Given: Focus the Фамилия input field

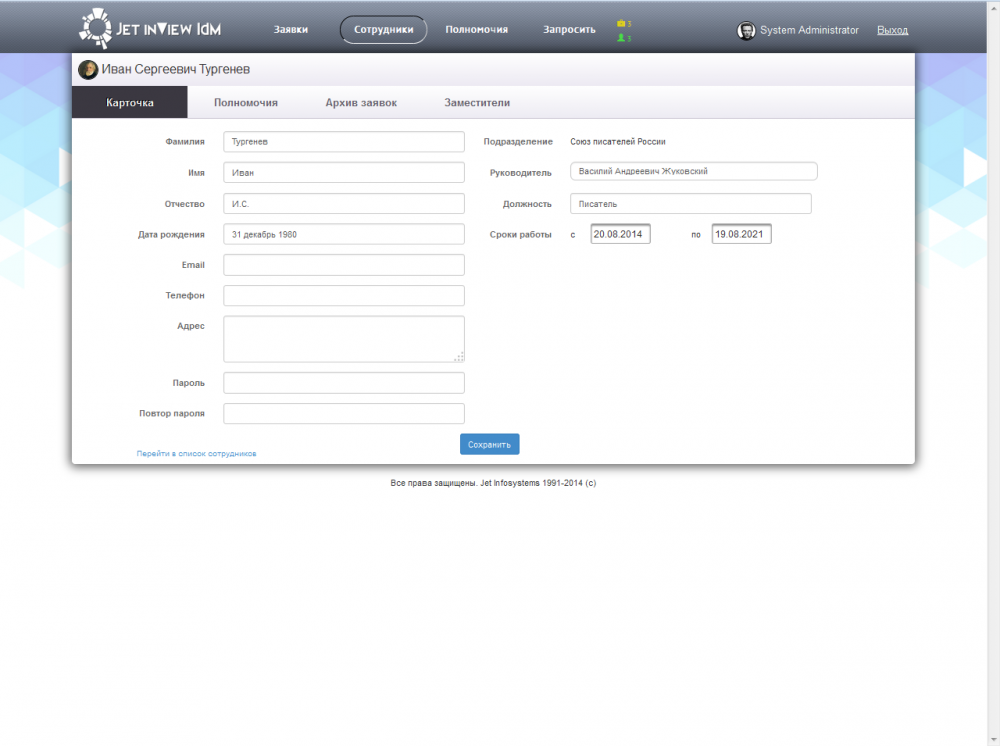Looking at the screenshot, I should pos(344,142).
